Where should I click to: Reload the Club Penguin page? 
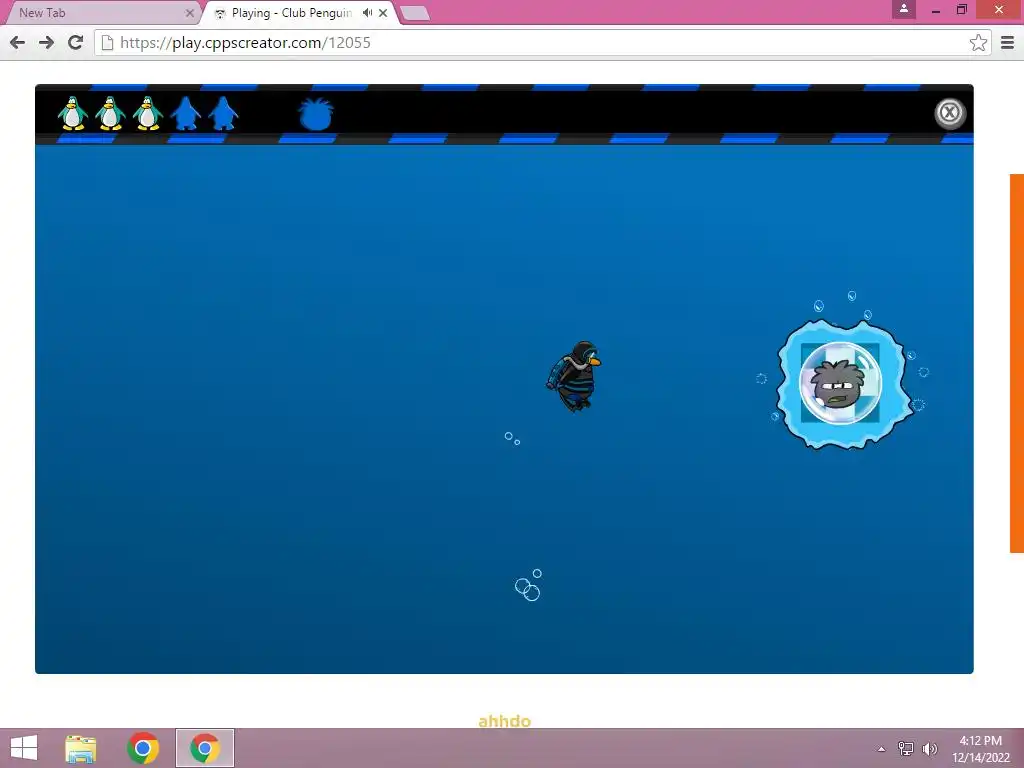tap(76, 42)
